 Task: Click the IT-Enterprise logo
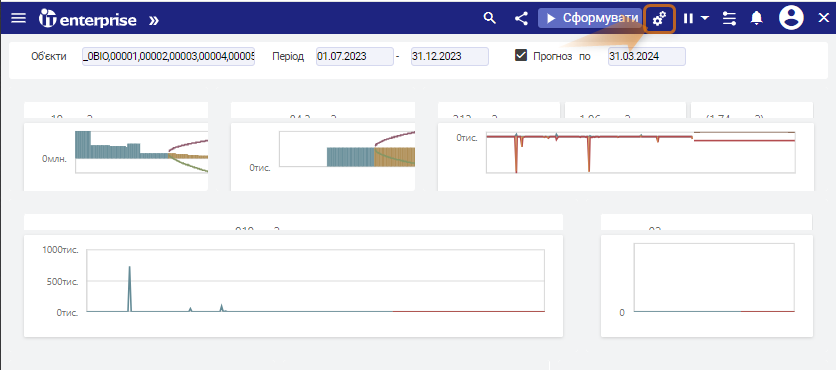[x=87, y=20]
